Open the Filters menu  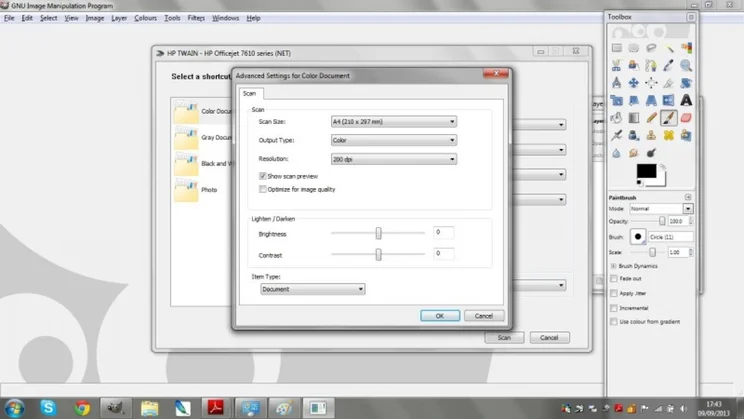[197, 18]
